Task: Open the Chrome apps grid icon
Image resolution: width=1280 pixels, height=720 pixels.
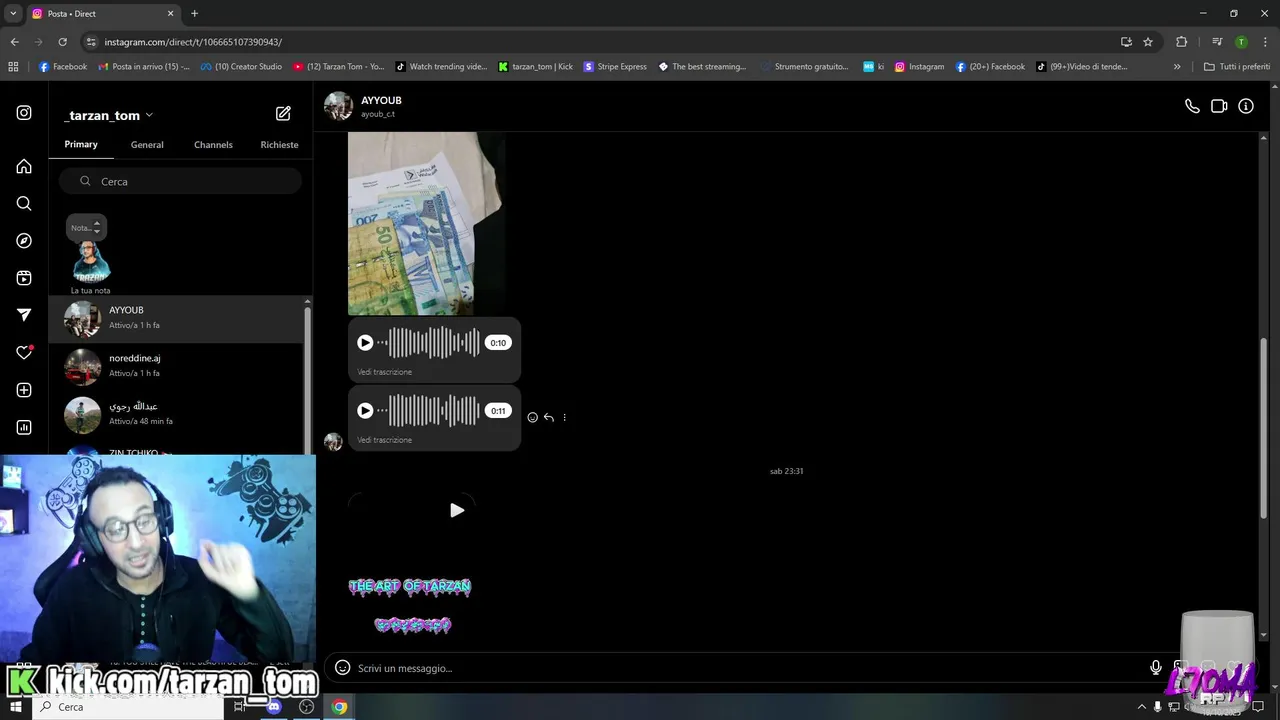Action: 13,67
